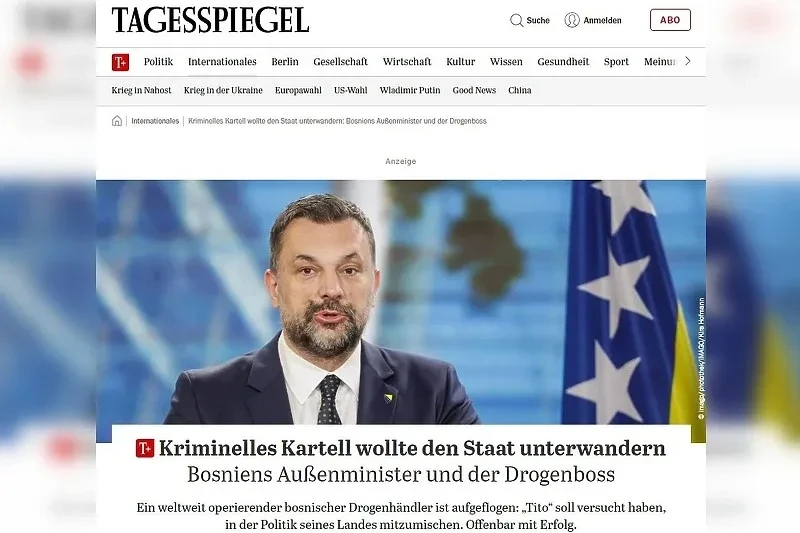The height and width of the screenshot is (533, 800).
Task: Open the Kultur section
Action: click(460, 62)
